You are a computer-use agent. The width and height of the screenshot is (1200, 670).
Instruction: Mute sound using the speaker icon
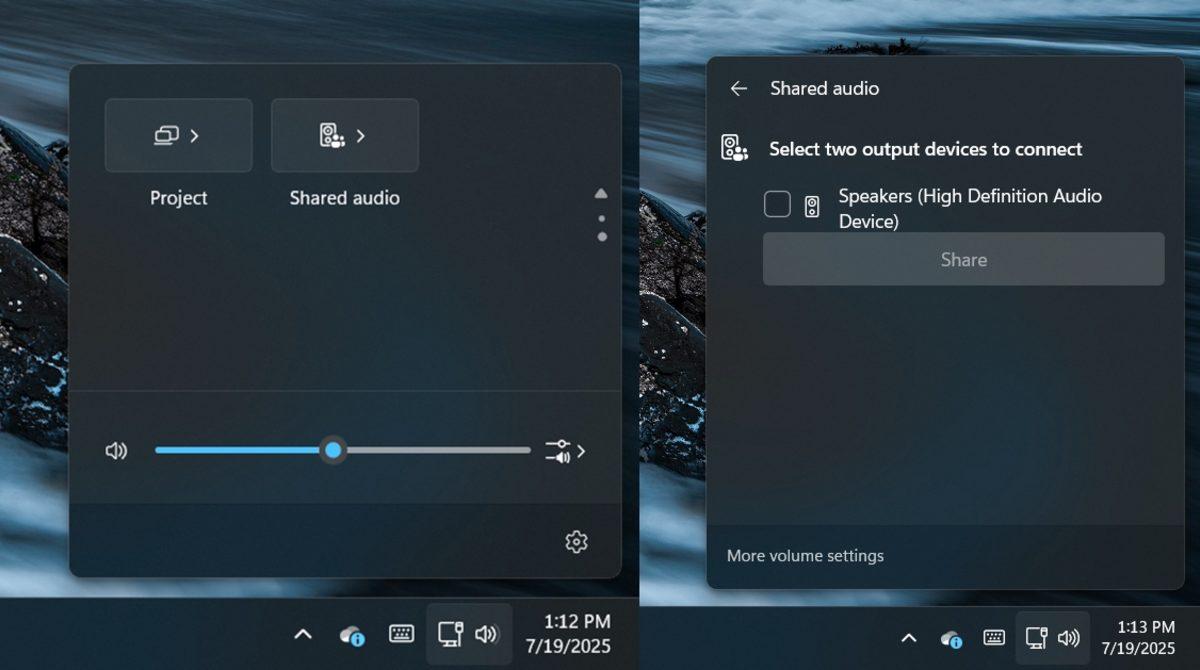pyautogui.click(x=116, y=450)
